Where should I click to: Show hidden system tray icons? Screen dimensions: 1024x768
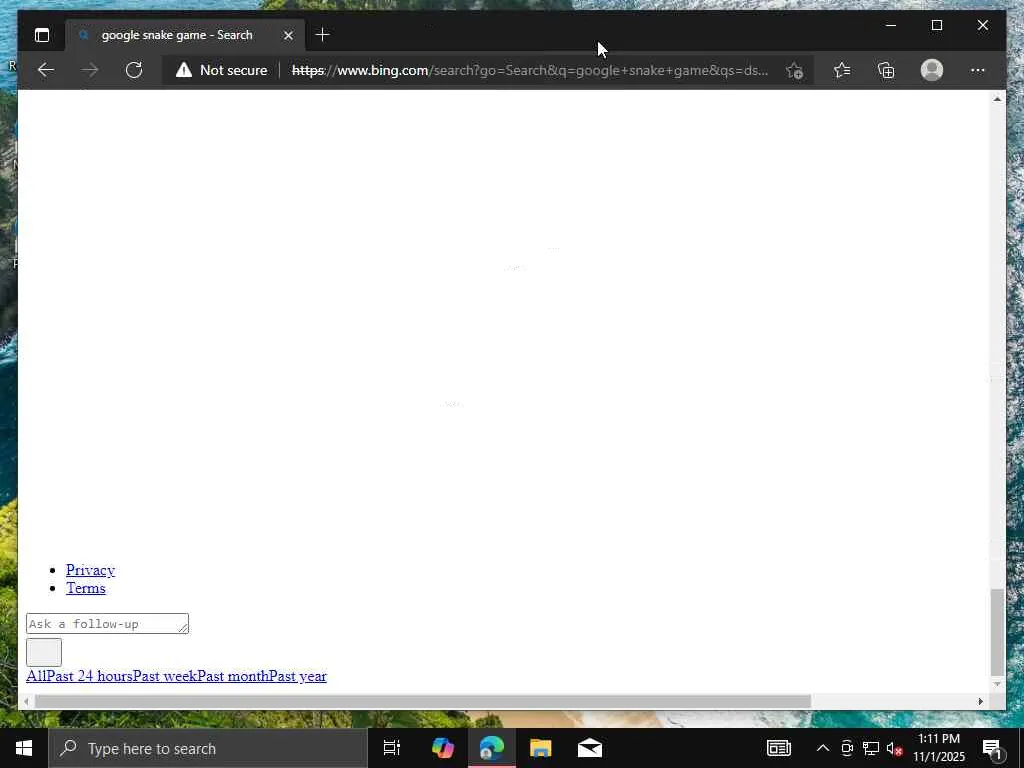(x=823, y=748)
